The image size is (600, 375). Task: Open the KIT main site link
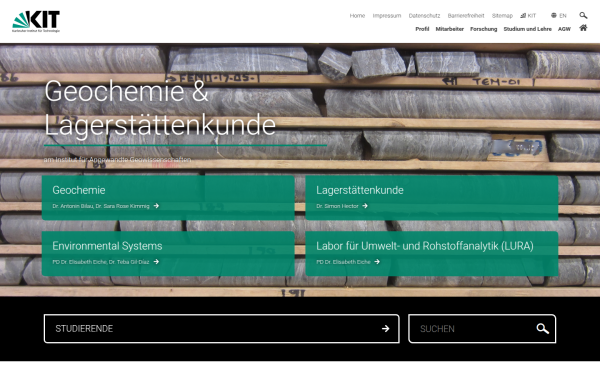(x=528, y=16)
